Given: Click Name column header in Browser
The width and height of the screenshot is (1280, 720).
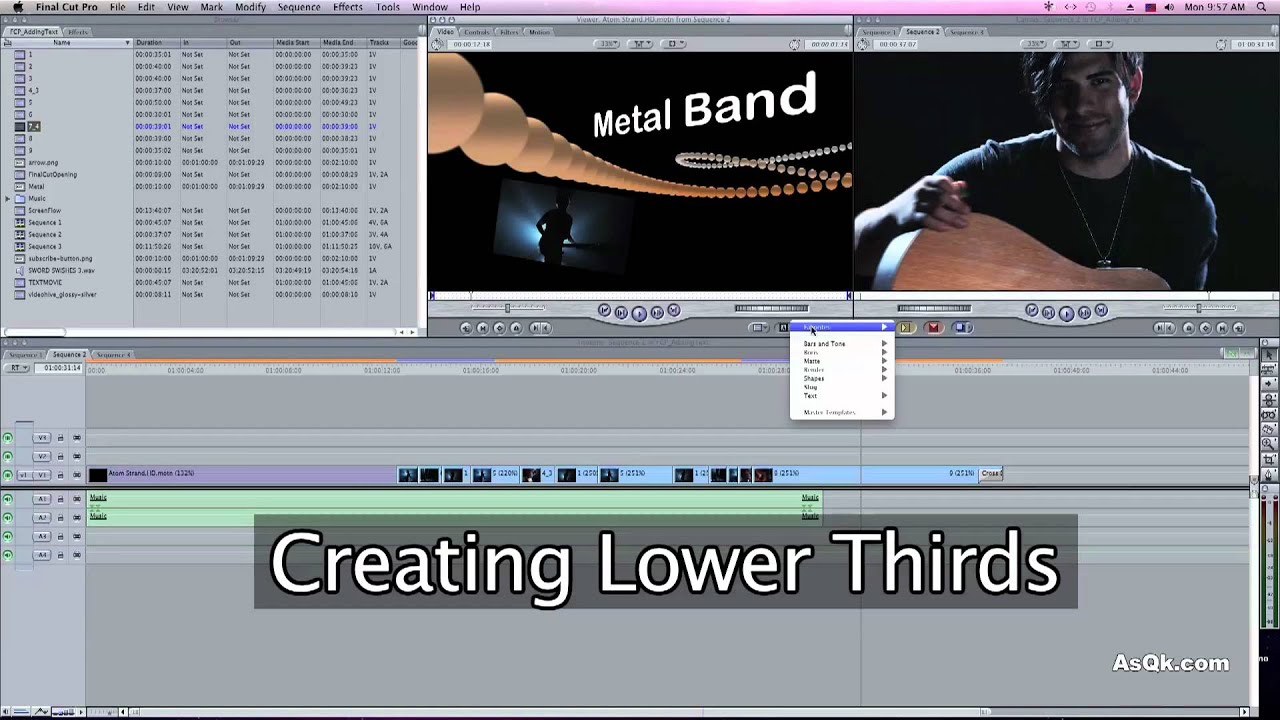Looking at the screenshot, I should coord(62,42).
